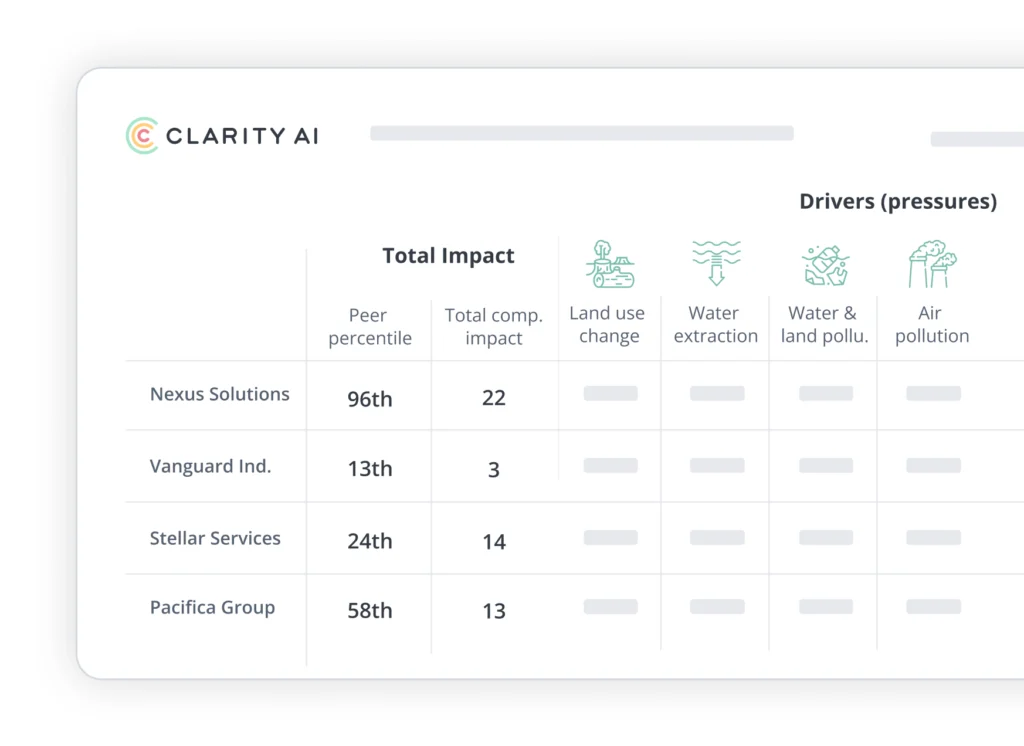Open the Nexus Solutions company row

pyautogui.click(x=220, y=394)
